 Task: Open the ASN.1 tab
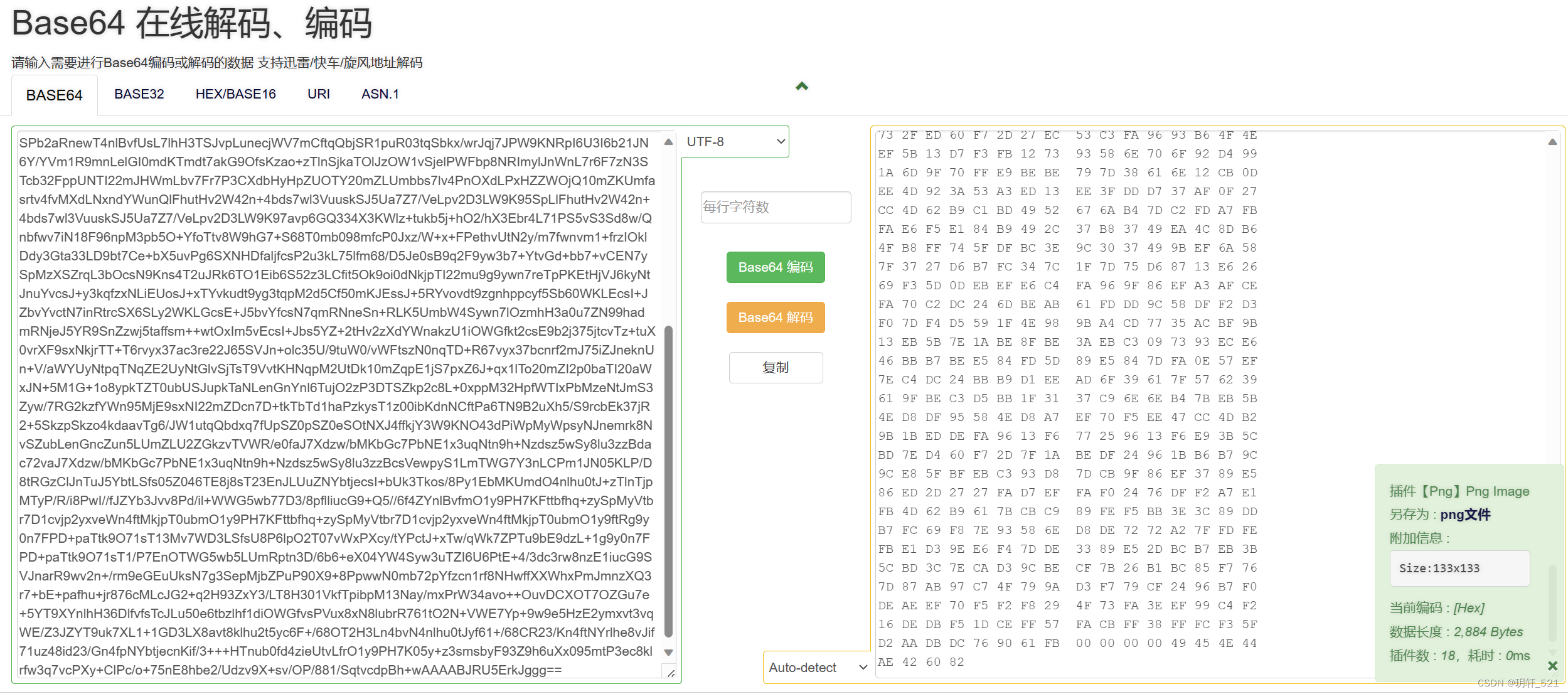click(x=380, y=94)
